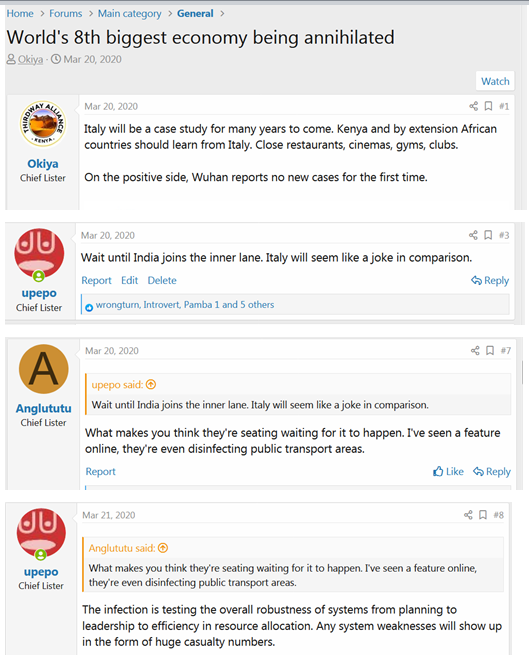Share post #8 using share icon

[x=468, y=515]
